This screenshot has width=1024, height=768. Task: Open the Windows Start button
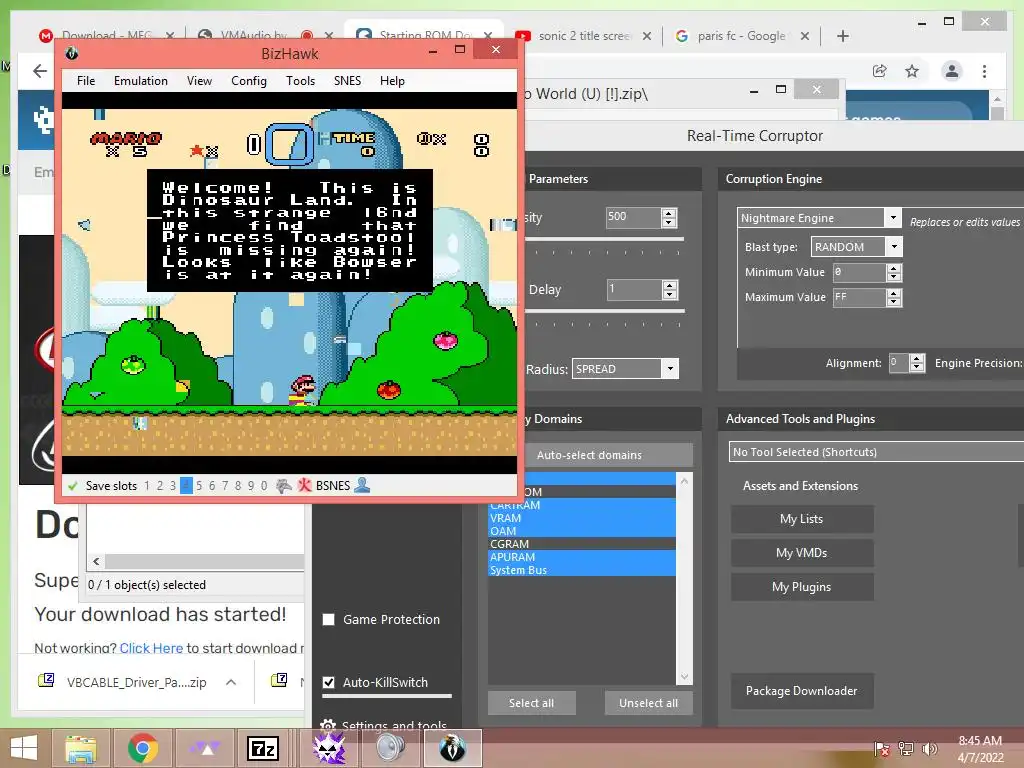(24, 748)
